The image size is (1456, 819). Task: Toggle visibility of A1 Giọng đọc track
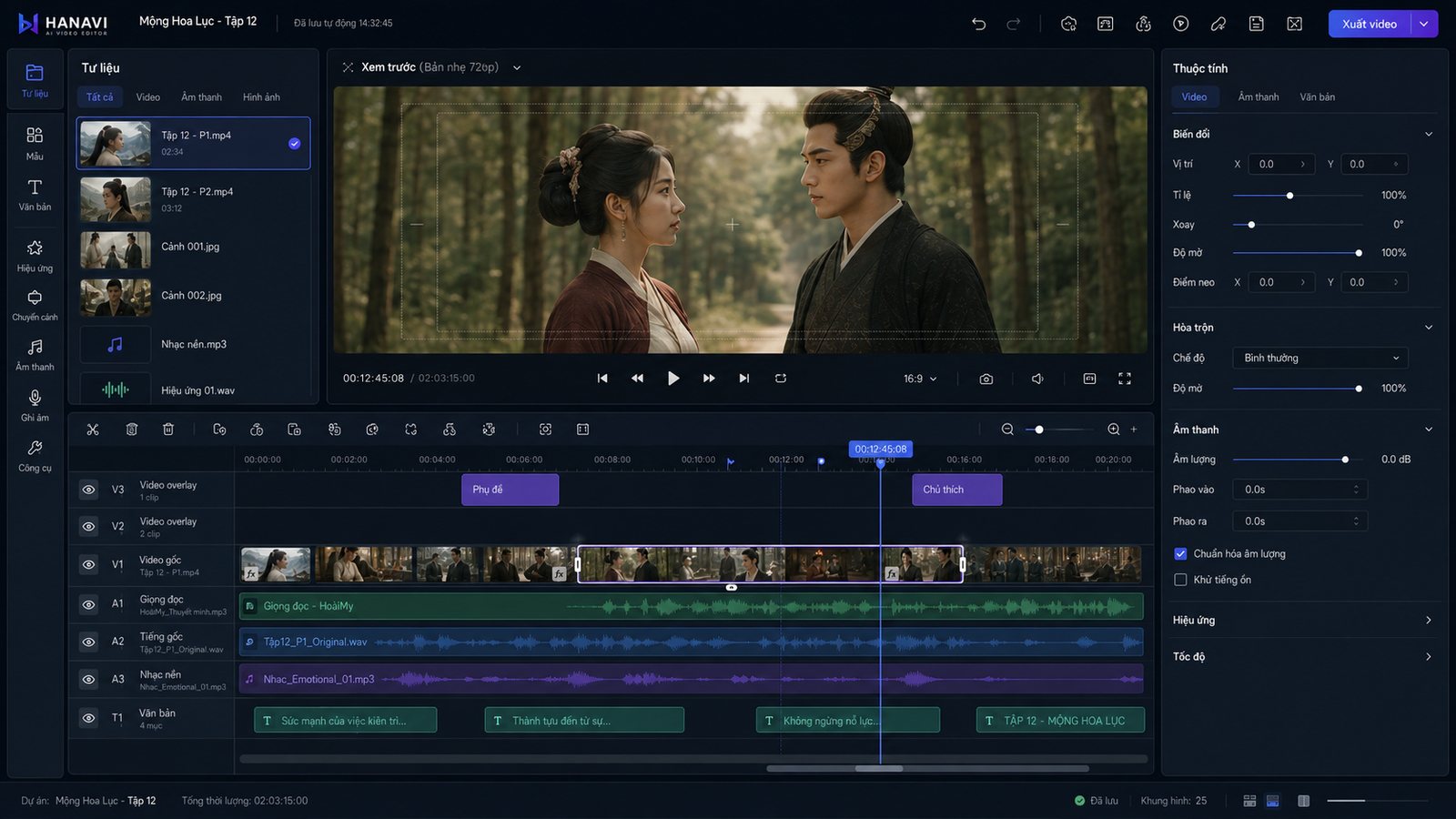pos(88,604)
